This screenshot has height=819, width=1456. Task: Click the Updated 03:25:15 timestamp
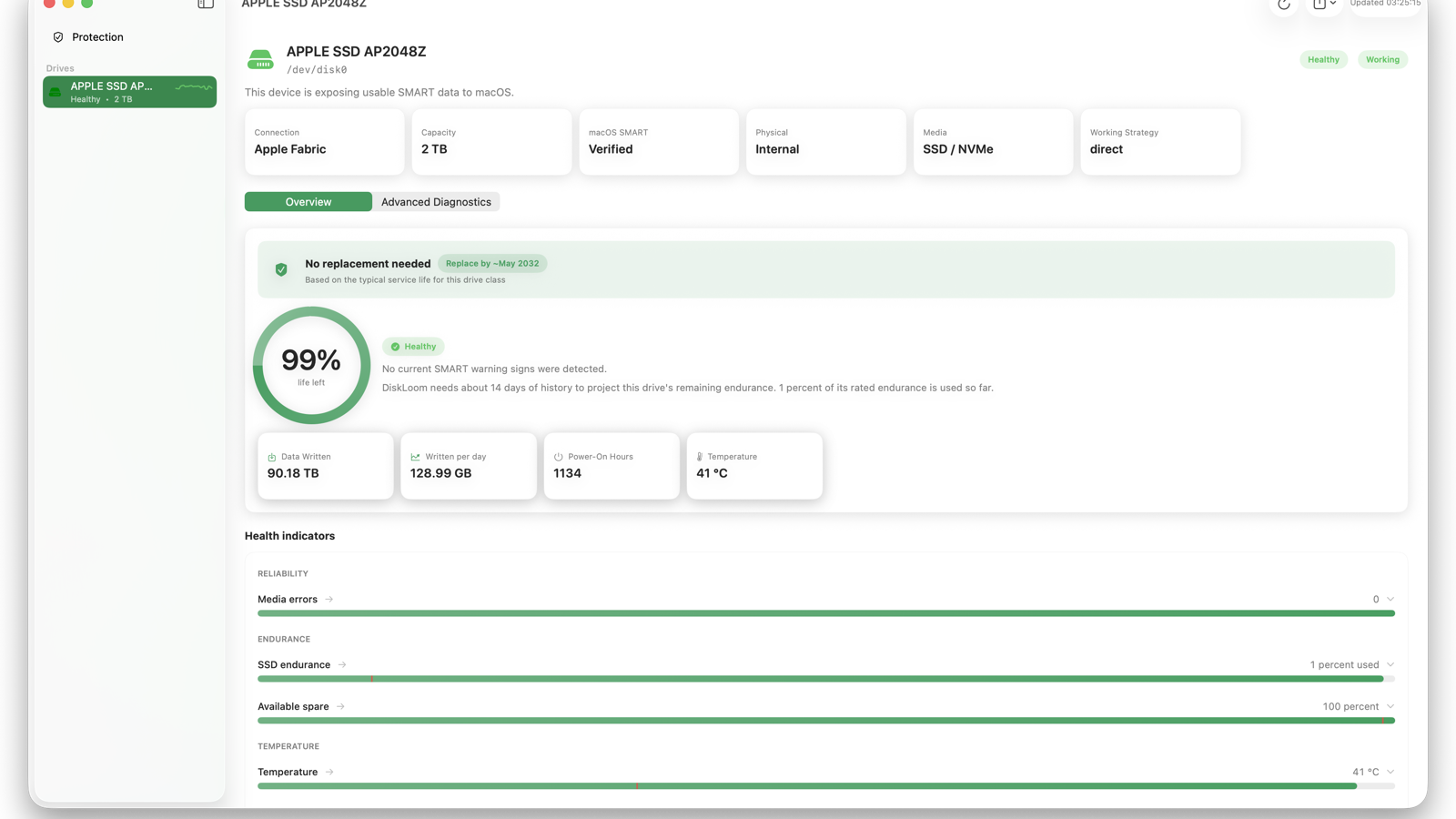[1385, 4]
